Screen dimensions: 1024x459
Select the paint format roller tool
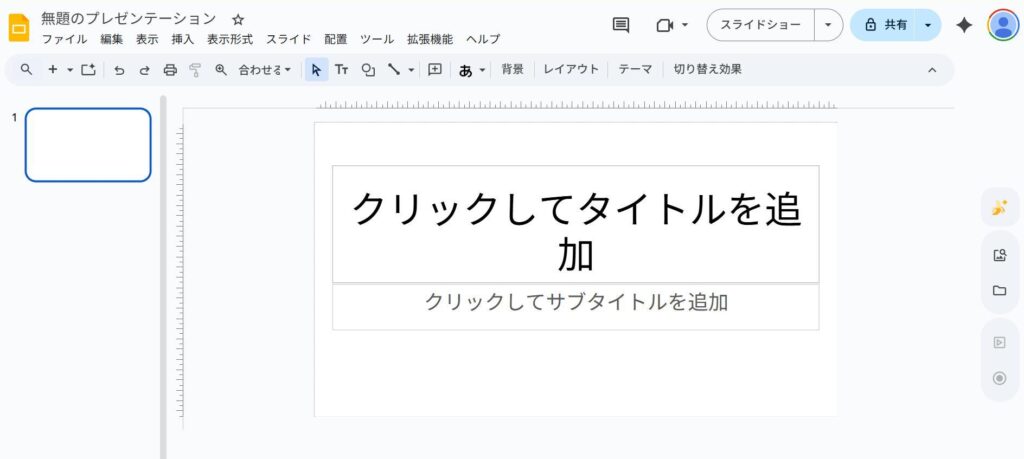[195, 70]
